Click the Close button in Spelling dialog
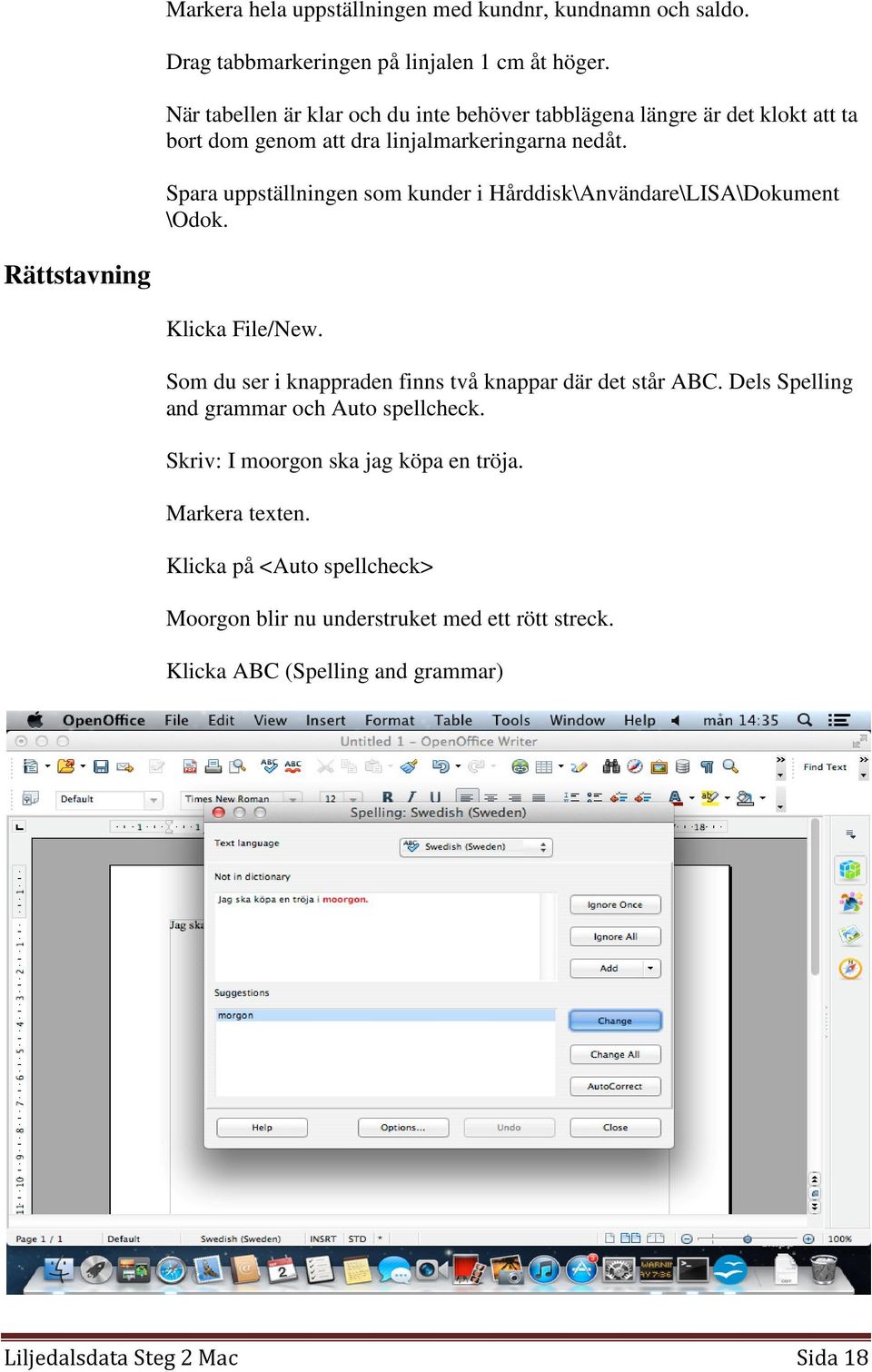Screen dimensions: 872x1372 615,1127
